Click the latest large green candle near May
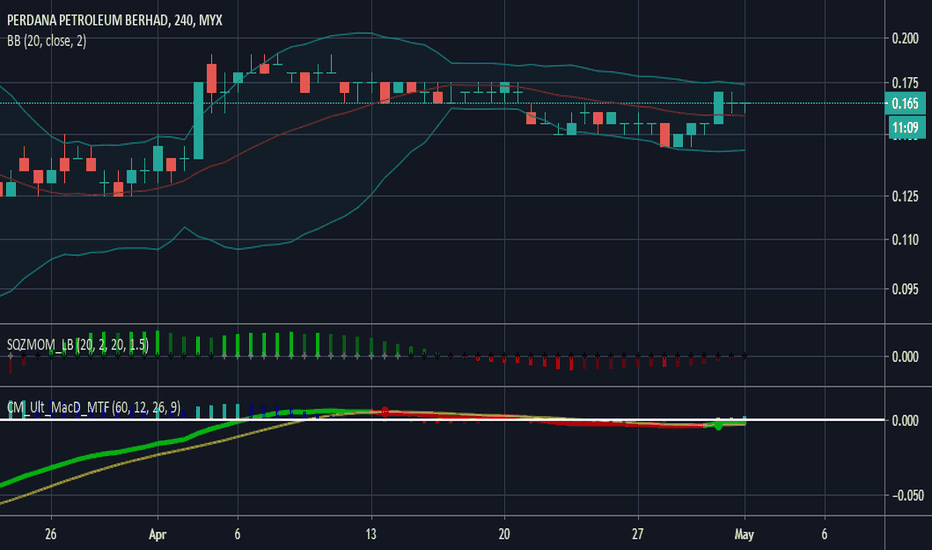This screenshot has height=550, width=932. (x=719, y=108)
